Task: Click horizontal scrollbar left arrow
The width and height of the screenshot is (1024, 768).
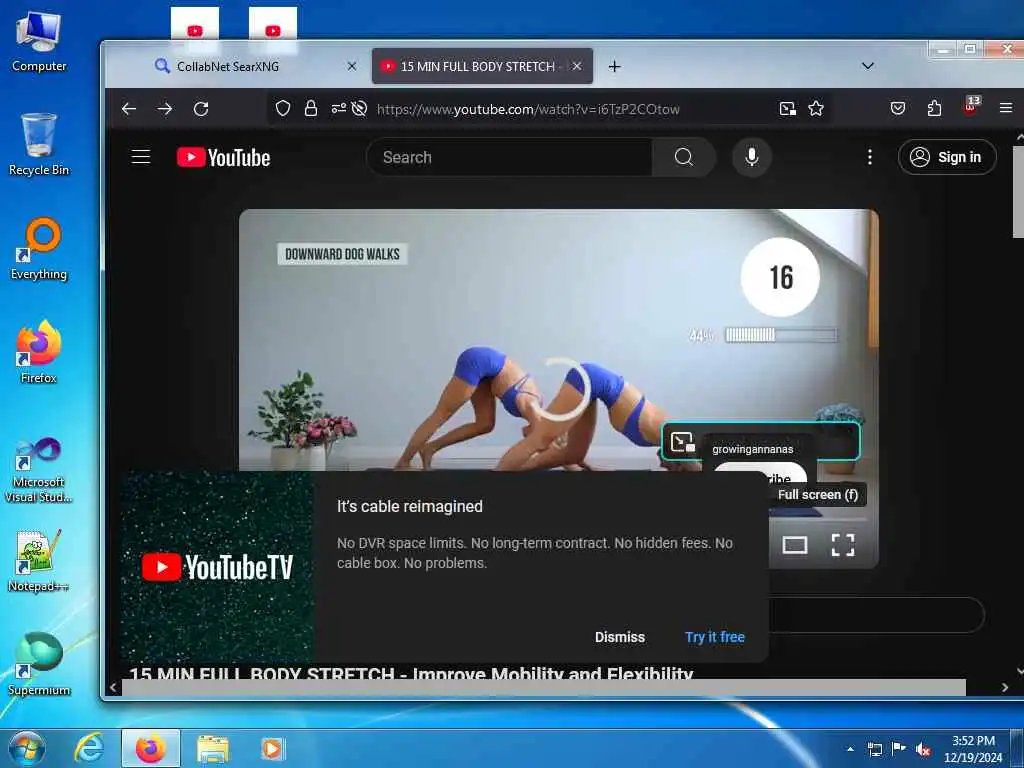Action: [x=113, y=687]
